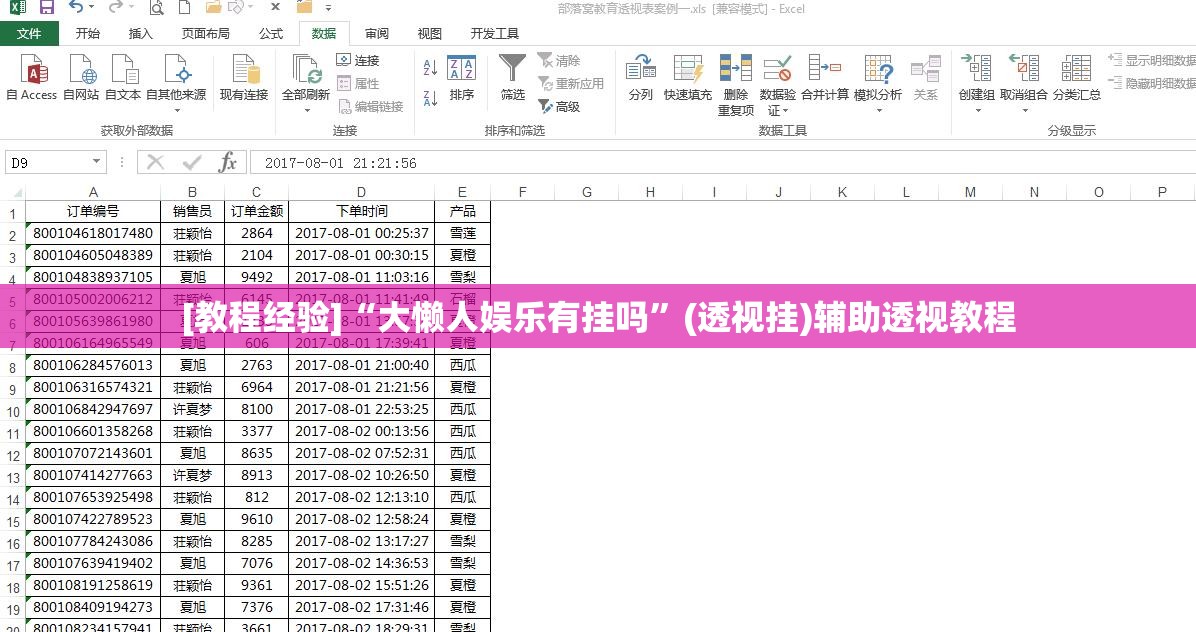Click cell with amount 2864
1196x632 pixels.
pyautogui.click(x=256, y=233)
